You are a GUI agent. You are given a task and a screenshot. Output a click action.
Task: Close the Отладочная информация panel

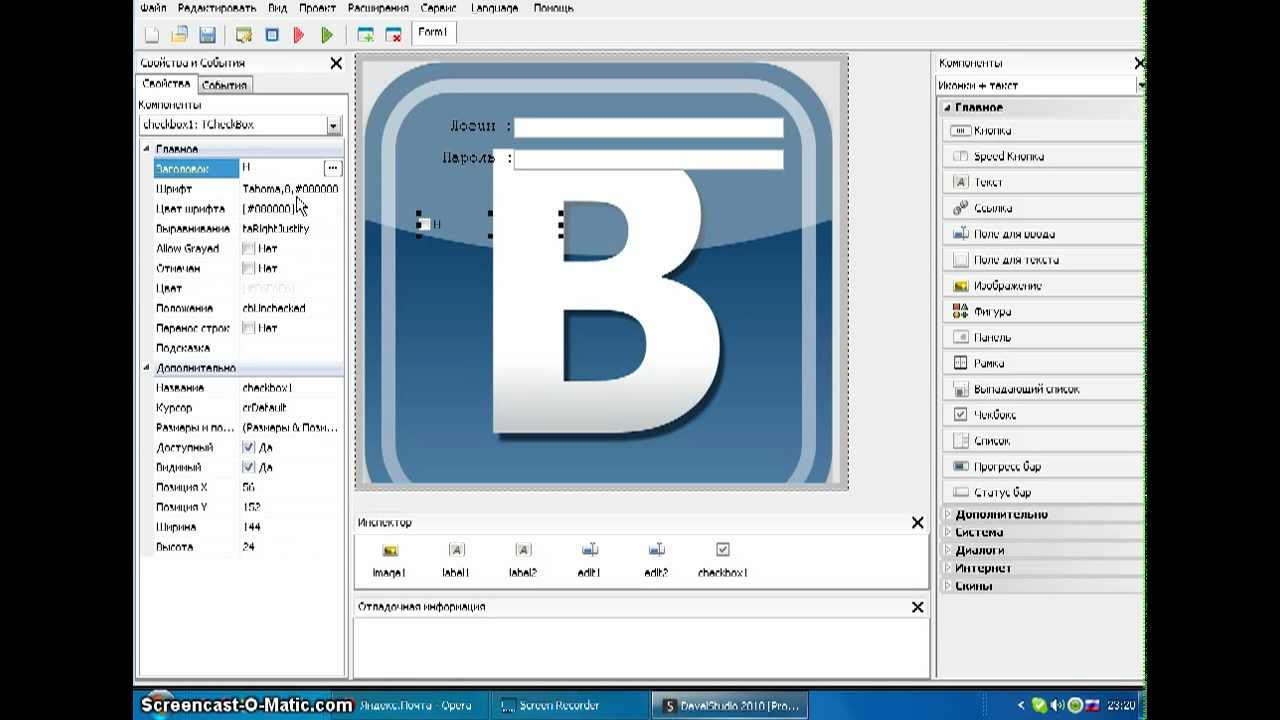(x=917, y=606)
